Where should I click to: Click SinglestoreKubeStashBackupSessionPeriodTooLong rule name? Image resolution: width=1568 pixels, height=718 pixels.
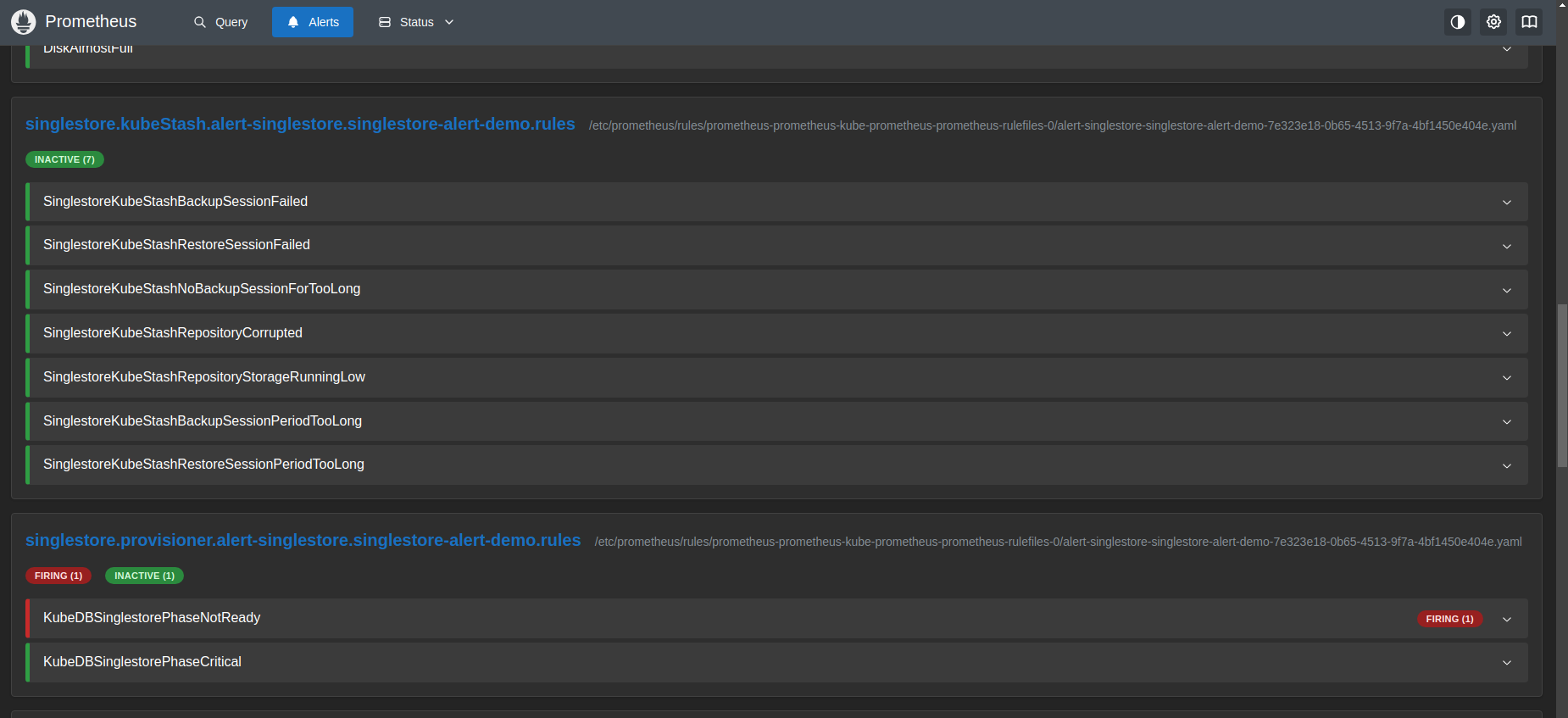[x=203, y=421]
